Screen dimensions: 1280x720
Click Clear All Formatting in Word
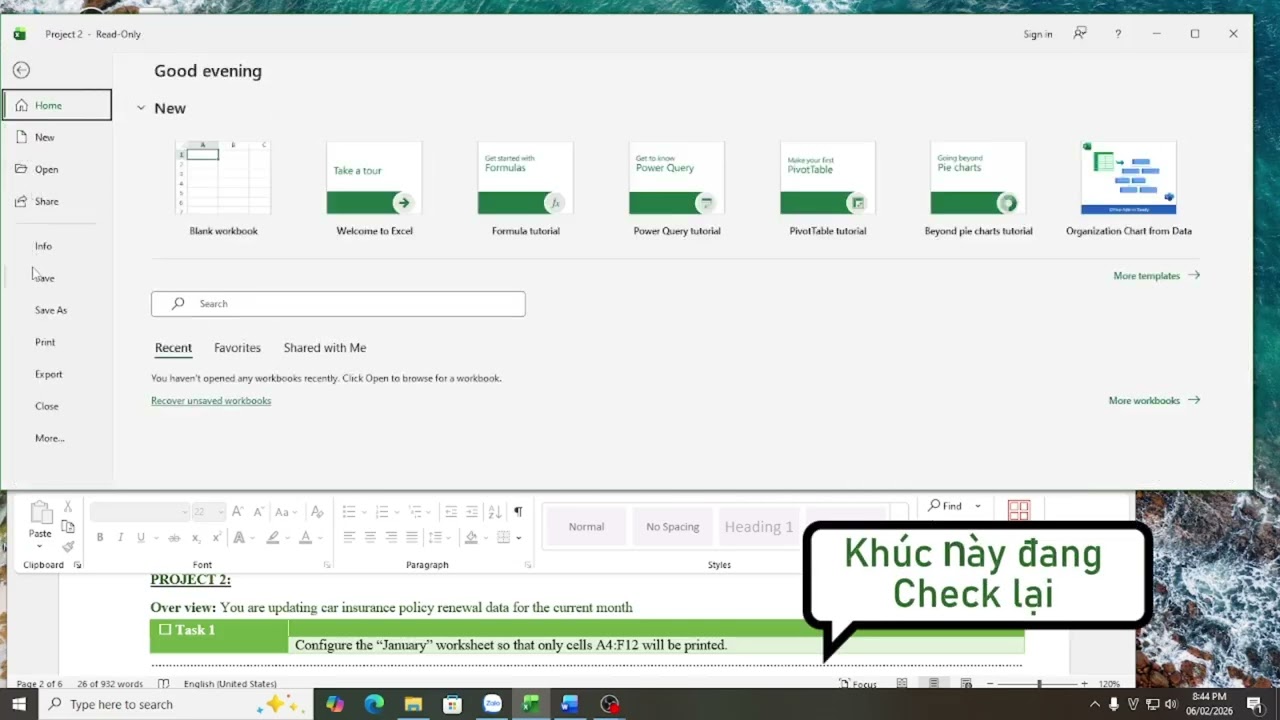click(x=317, y=512)
